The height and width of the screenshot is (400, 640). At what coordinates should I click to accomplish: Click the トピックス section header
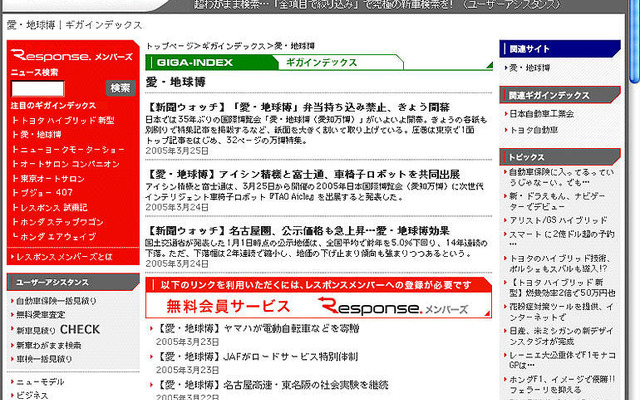[560, 157]
